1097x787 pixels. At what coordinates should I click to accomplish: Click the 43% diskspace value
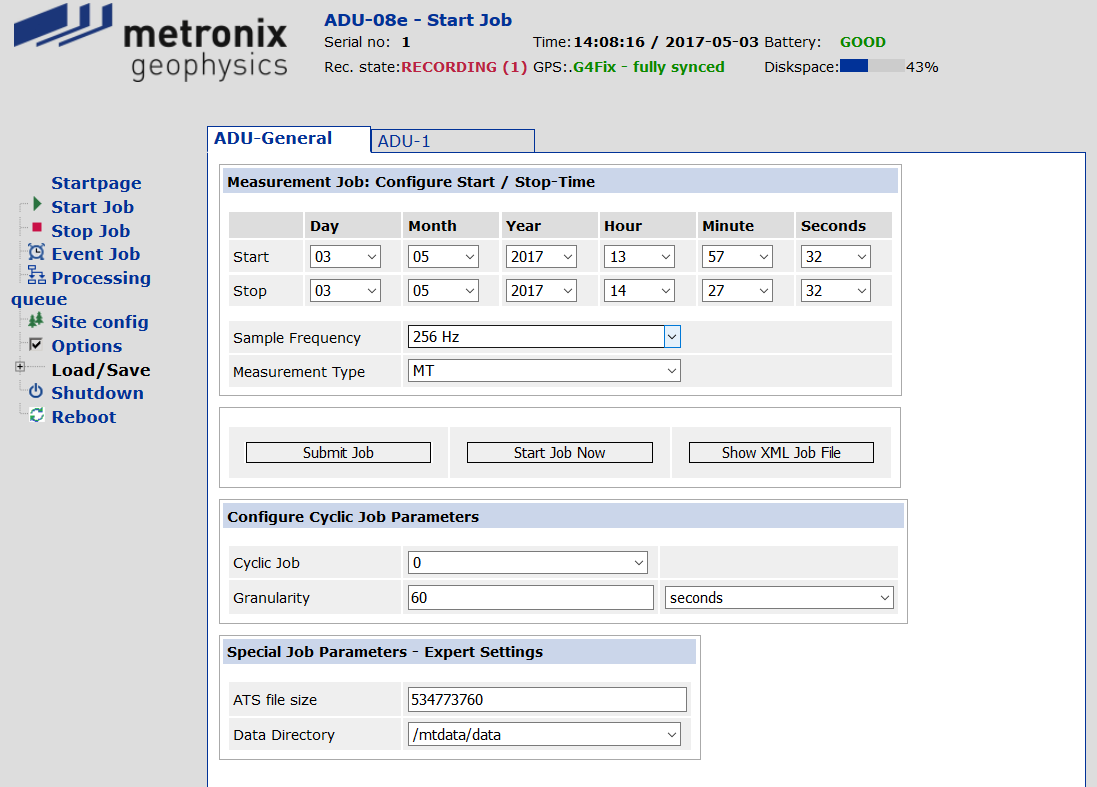[922, 67]
